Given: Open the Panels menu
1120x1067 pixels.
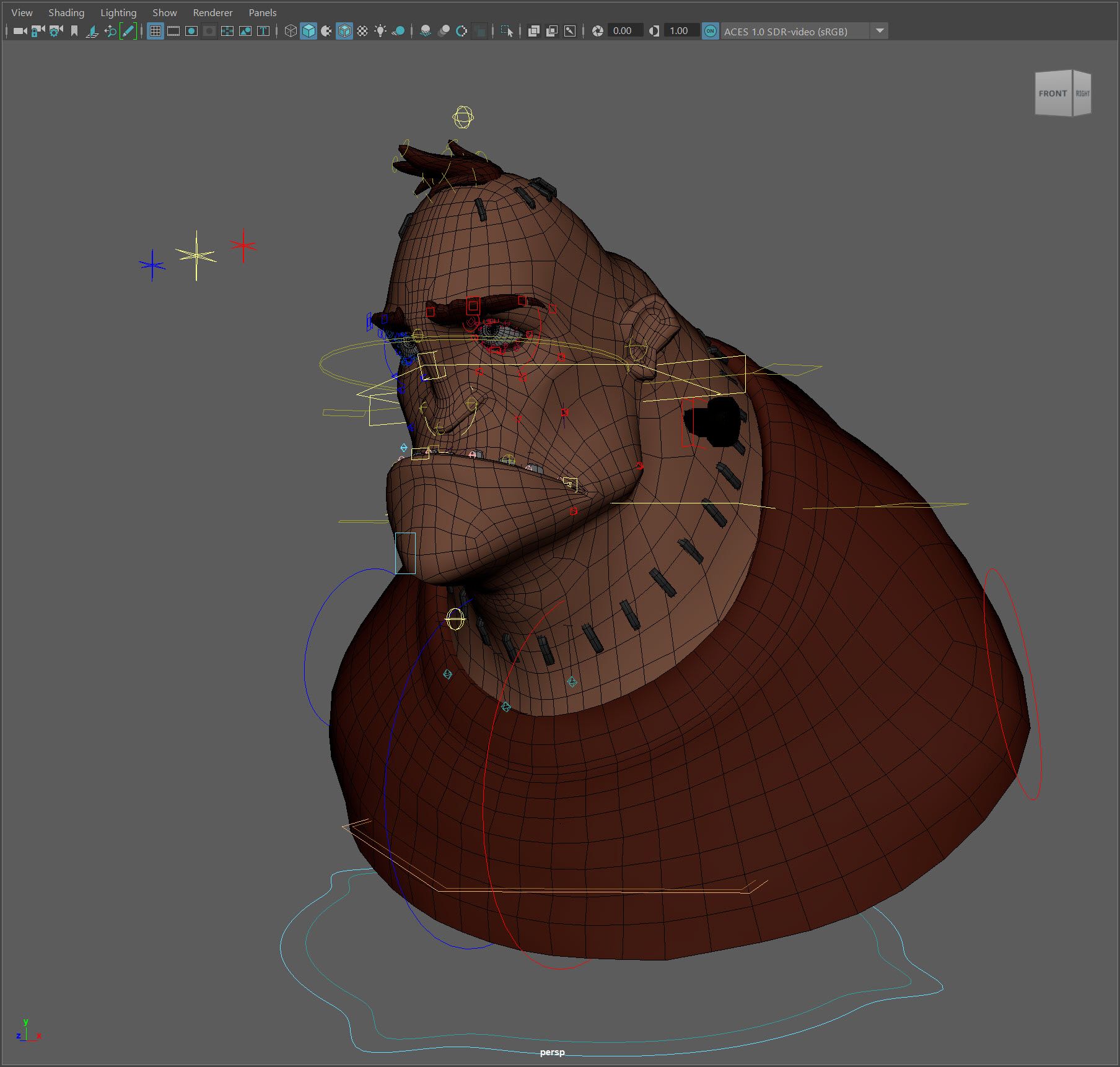Looking at the screenshot, I should 263,12.
